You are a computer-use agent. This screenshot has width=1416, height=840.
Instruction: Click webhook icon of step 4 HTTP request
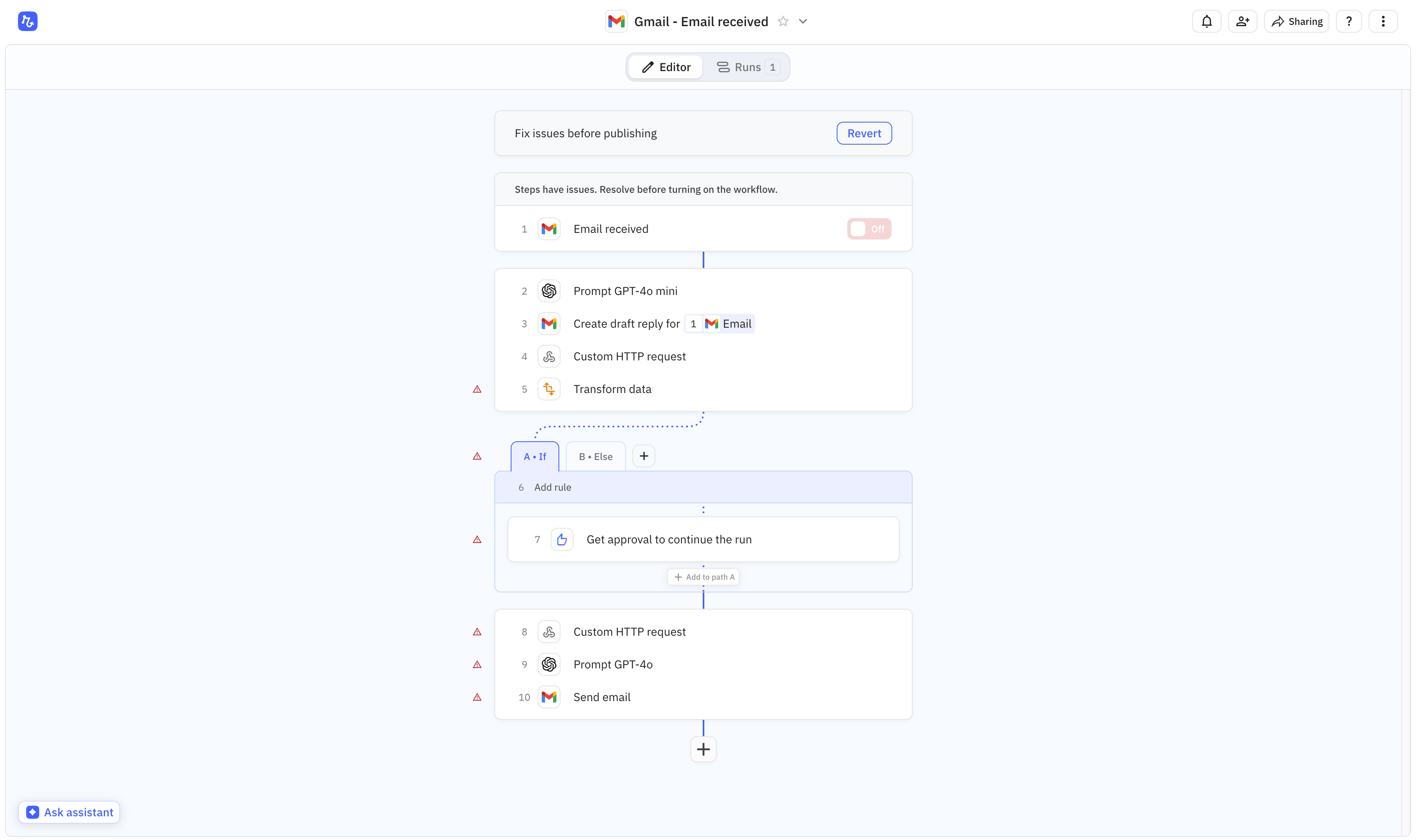click(548, 357)
